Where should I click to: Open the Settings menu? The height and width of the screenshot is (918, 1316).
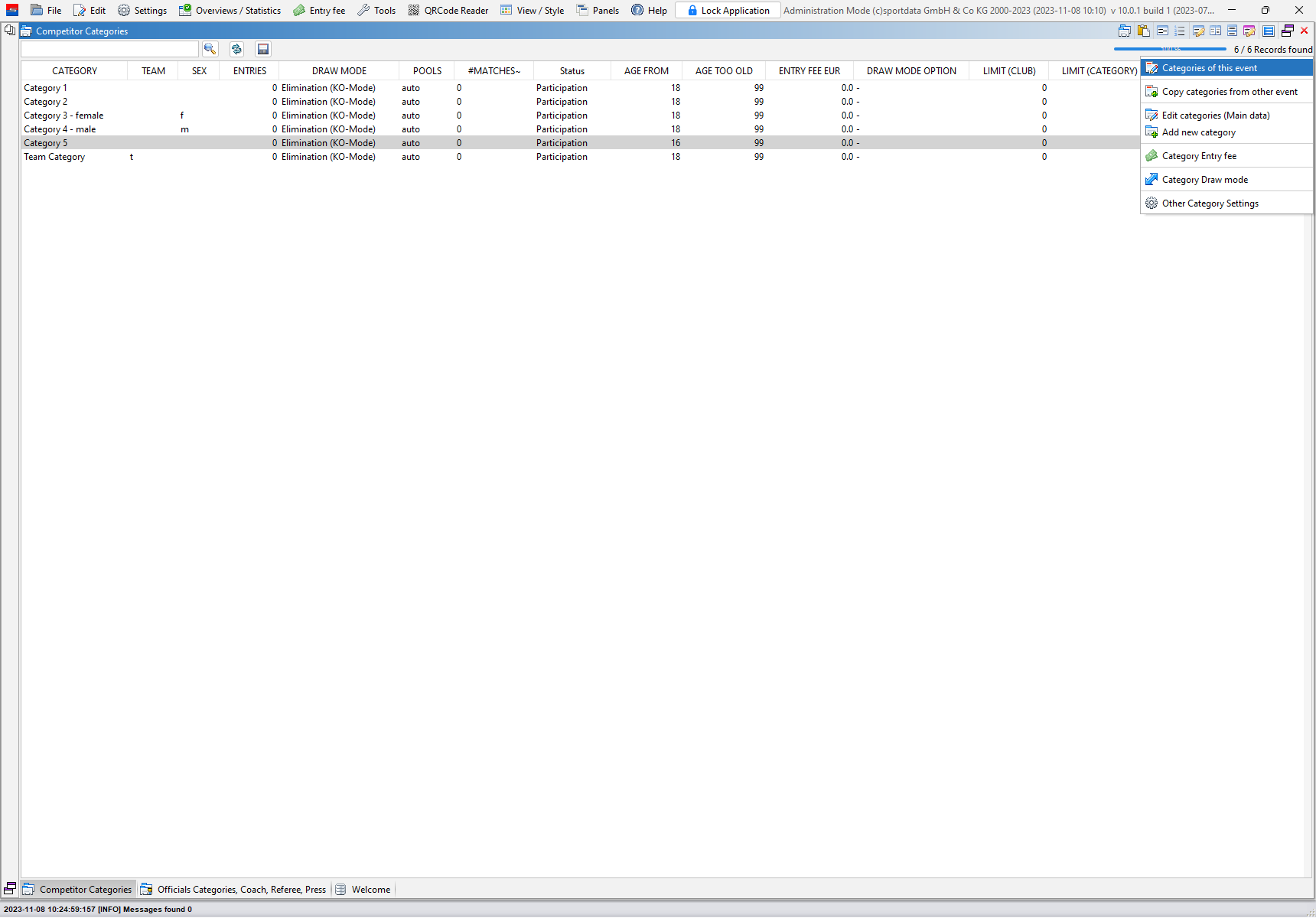[x=142, y=10]
